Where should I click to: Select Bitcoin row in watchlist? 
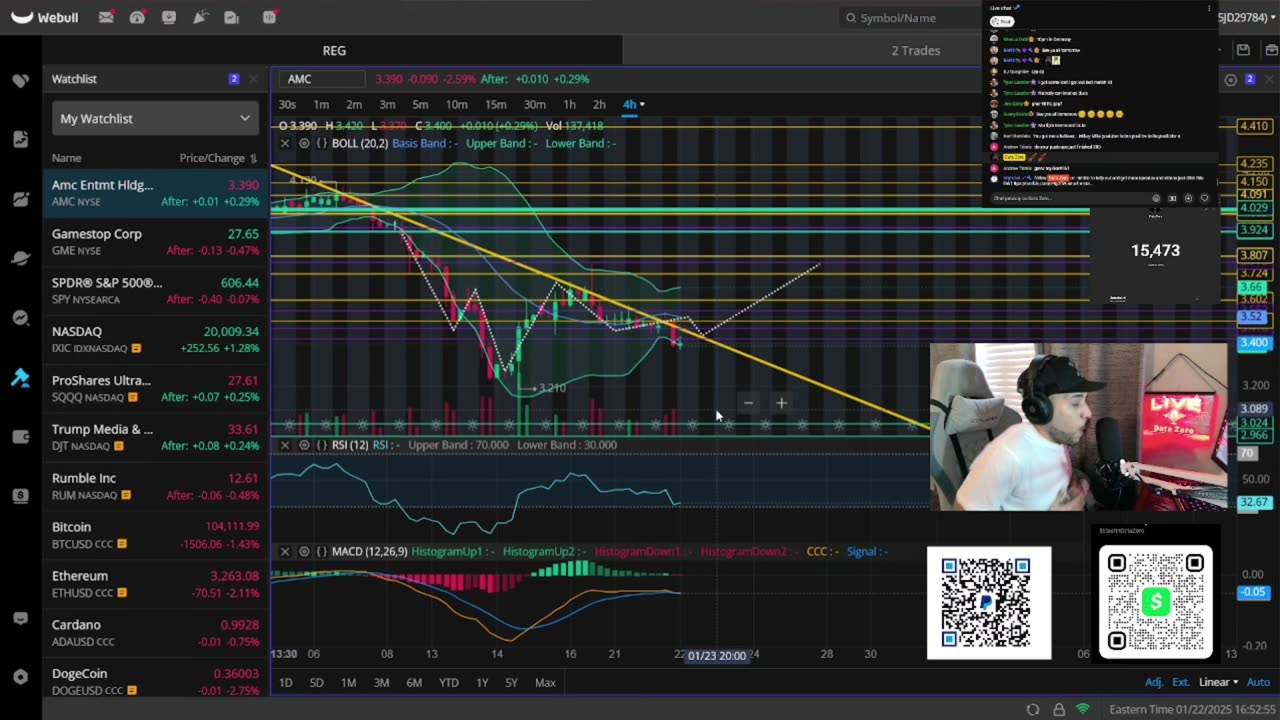[x=155, y=535]
